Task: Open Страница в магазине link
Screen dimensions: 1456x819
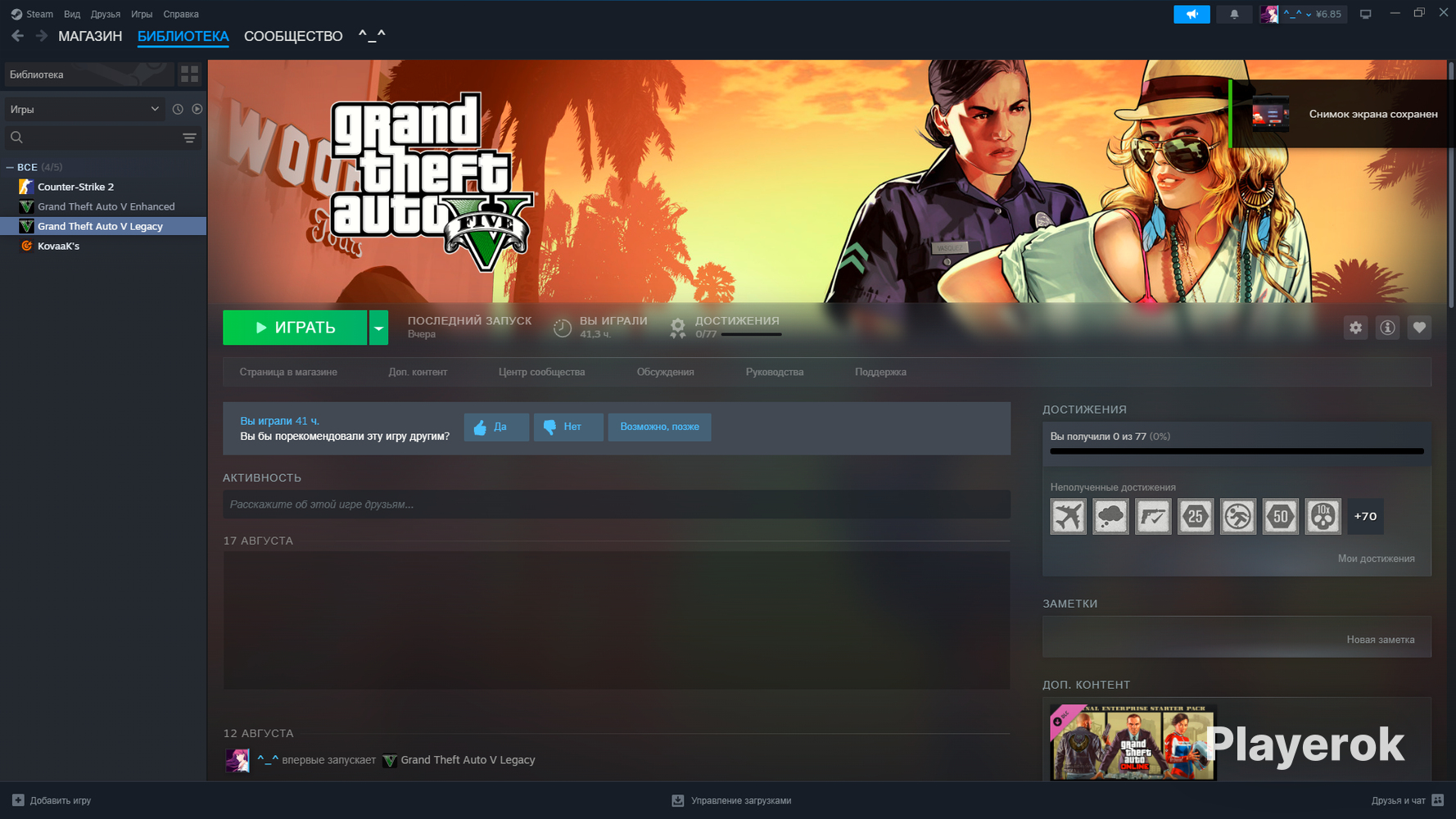Action: (x=288, y=372)
